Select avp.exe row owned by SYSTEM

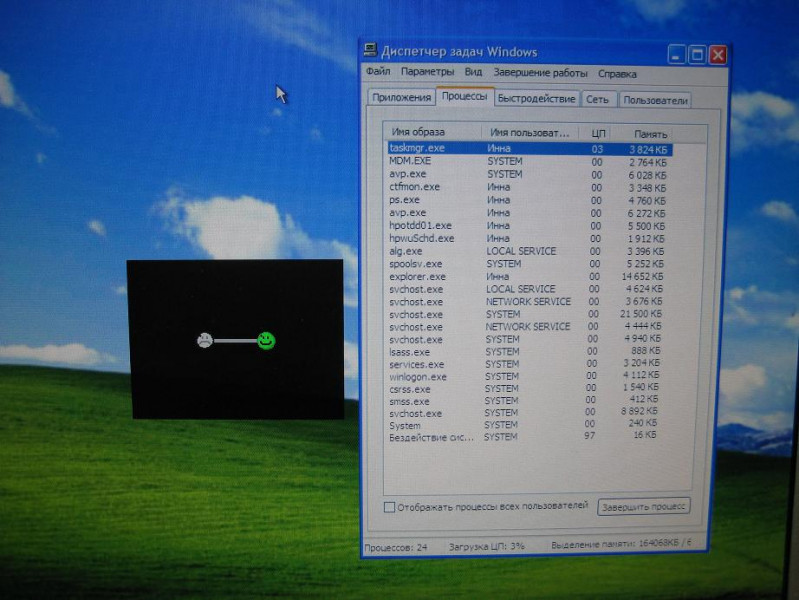(529, 174)
